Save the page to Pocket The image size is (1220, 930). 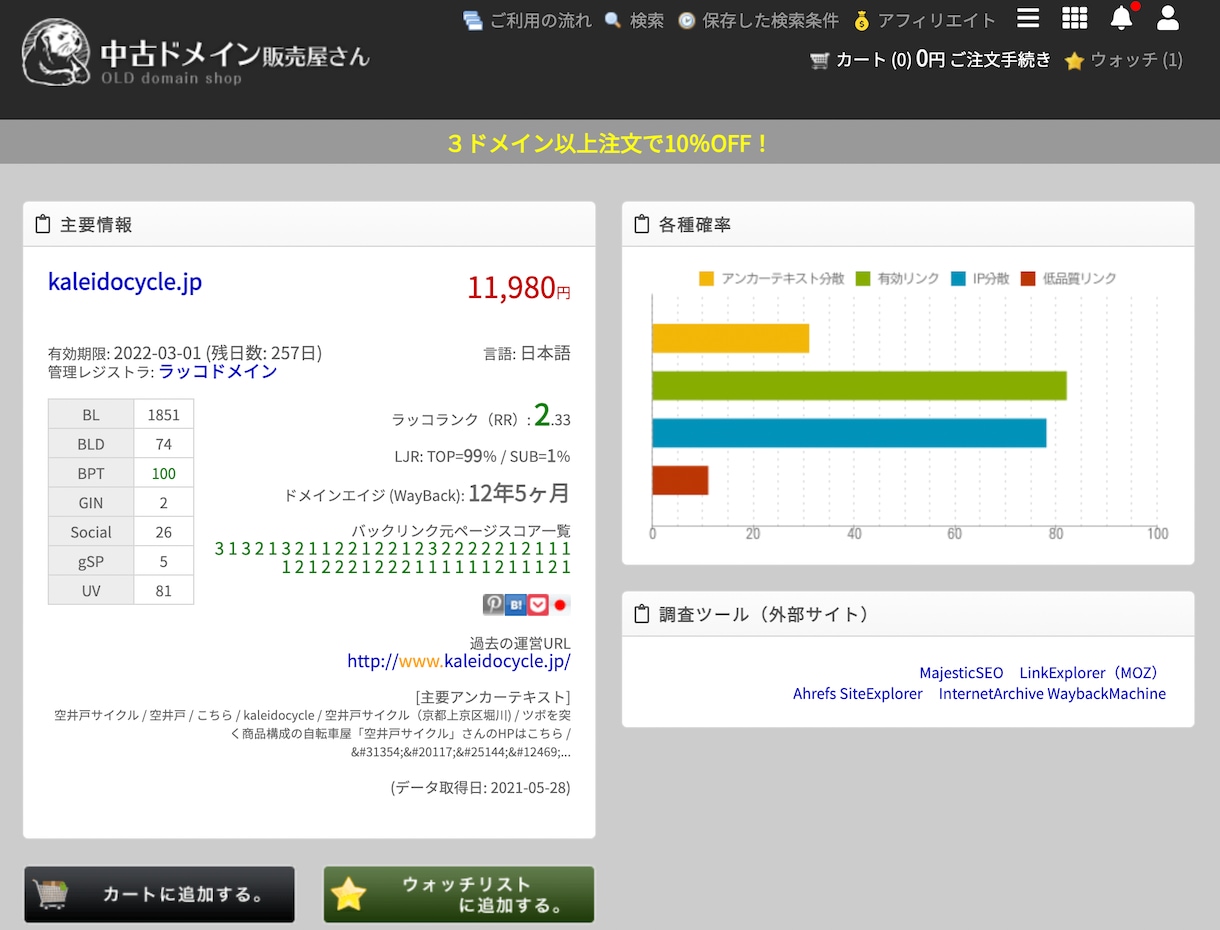(539, 604)
